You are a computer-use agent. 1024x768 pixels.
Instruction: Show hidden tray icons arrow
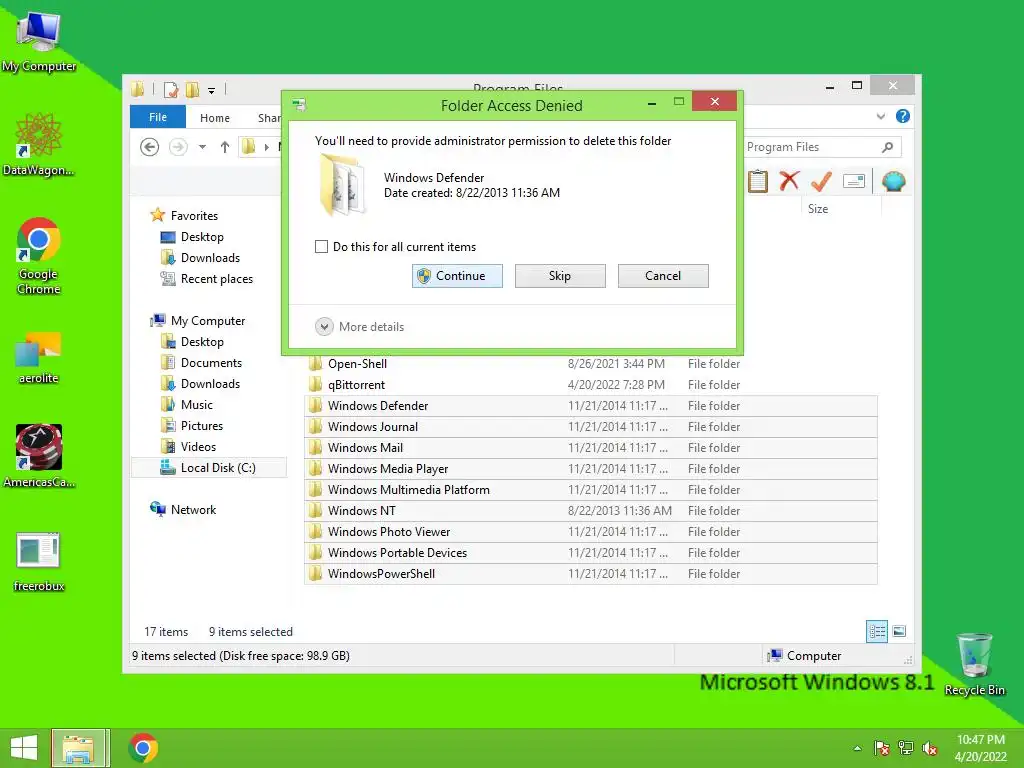(x=857, y=748)
